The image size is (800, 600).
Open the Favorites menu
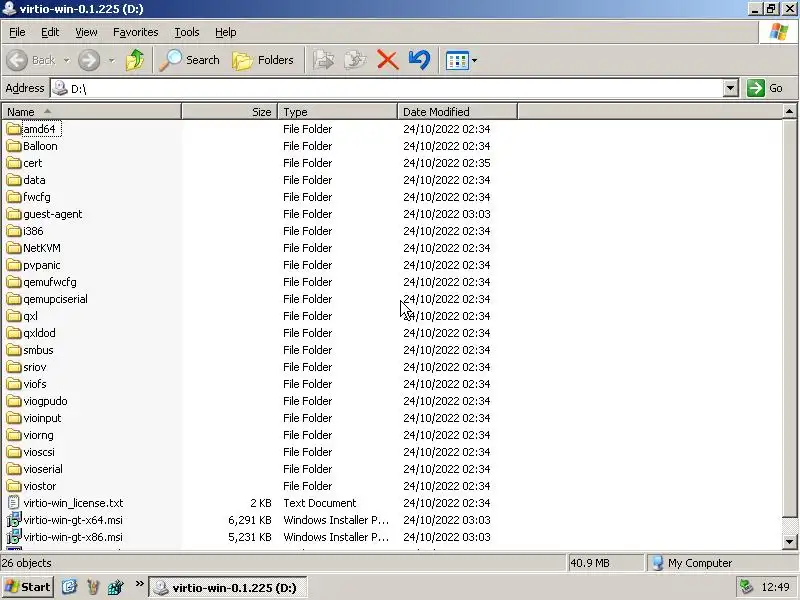[x=136, y=32]
